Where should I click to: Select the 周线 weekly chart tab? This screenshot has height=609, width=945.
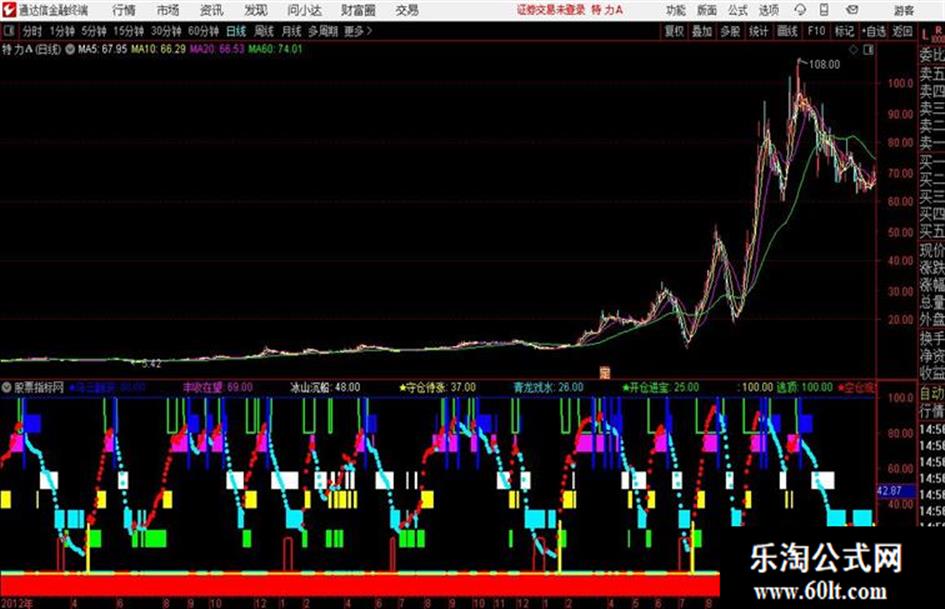coord(264,31)
